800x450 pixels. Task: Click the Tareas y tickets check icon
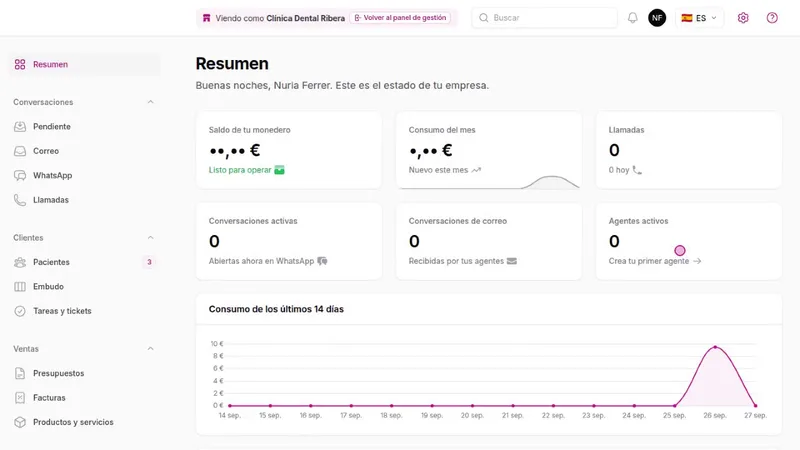pyautogui.click(x=20, y=311)
